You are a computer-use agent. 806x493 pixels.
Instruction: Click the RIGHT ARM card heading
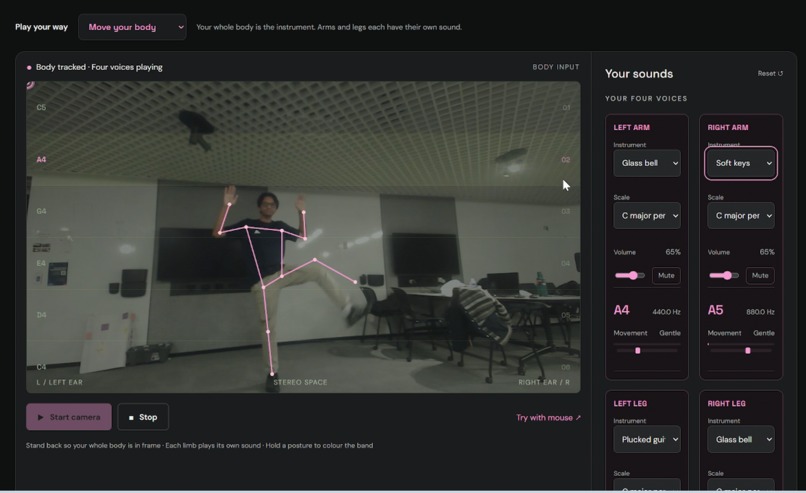coord(728,127)
